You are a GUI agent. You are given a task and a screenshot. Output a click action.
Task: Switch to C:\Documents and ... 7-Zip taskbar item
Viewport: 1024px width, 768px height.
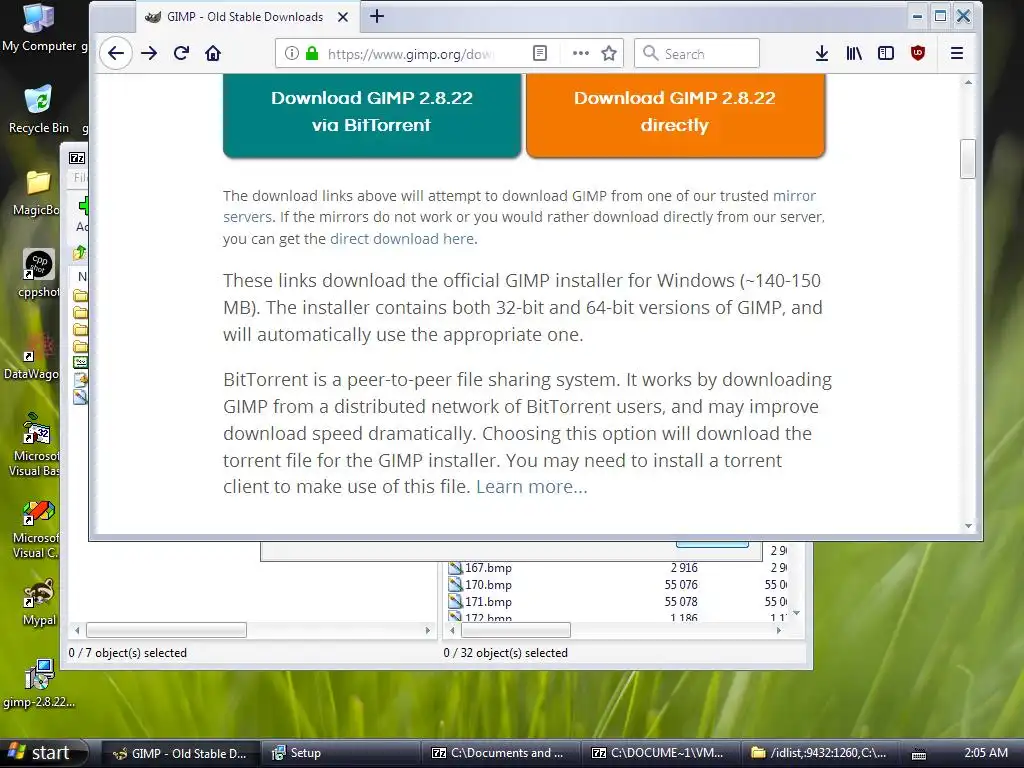point(500,754)
